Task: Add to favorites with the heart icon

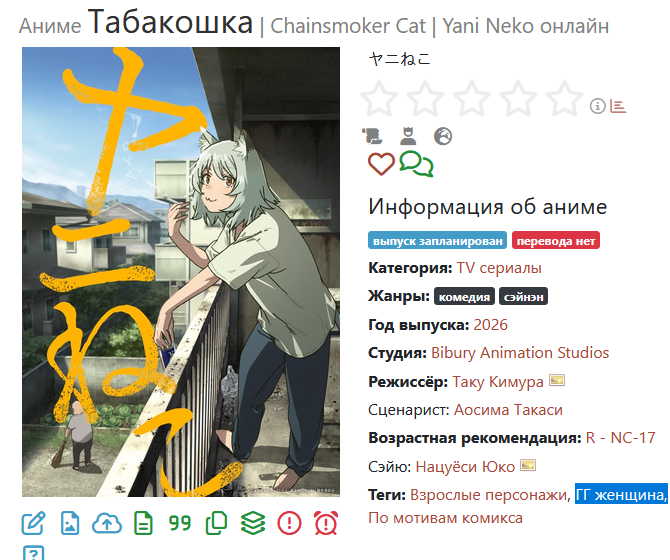Action: (381, 164)
